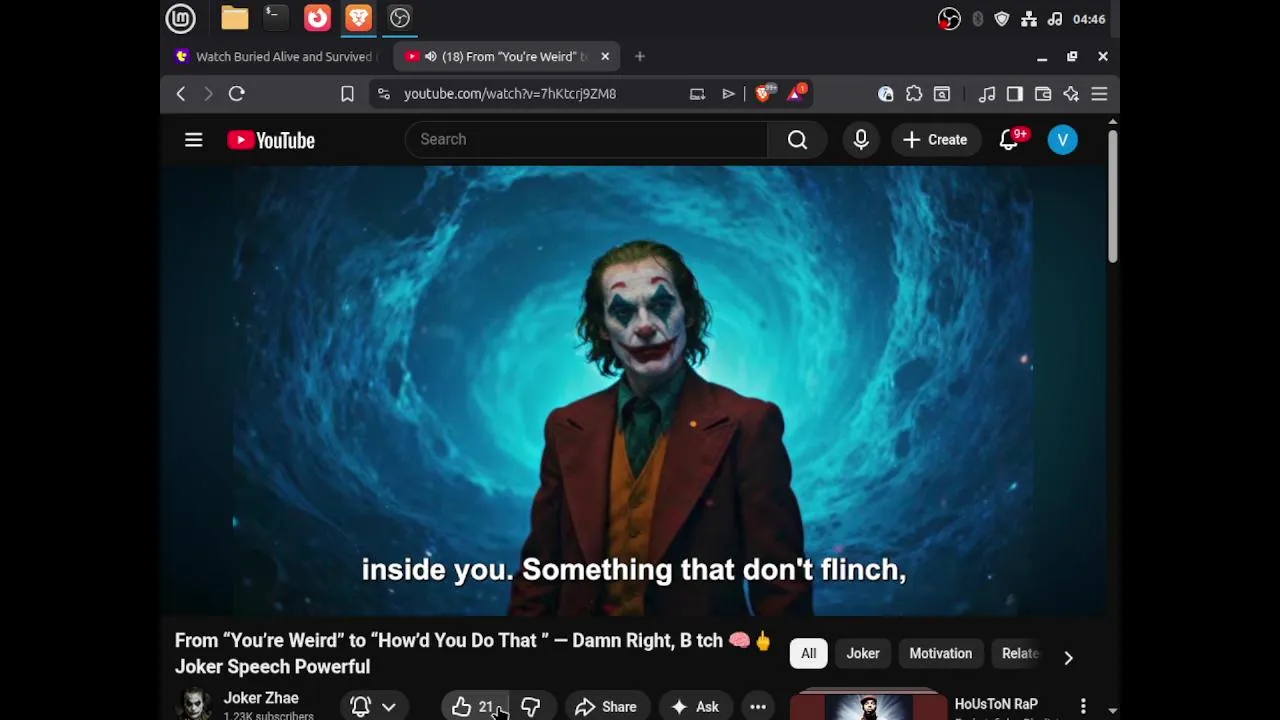The width and height of the screenshot is (1280, 720).
Task: Expand the subscription notification bell dropdown
Action: (374, 707)
